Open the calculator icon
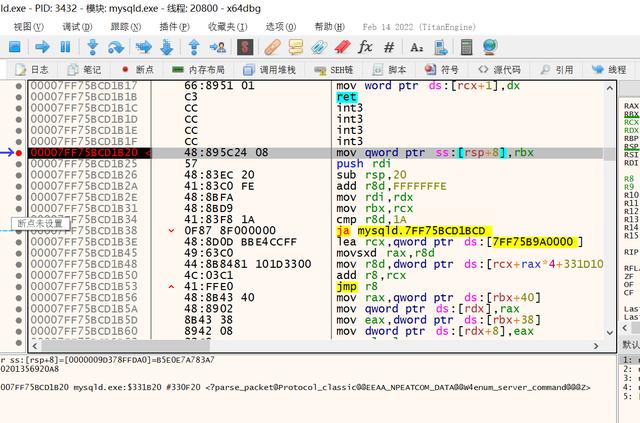 466,47
